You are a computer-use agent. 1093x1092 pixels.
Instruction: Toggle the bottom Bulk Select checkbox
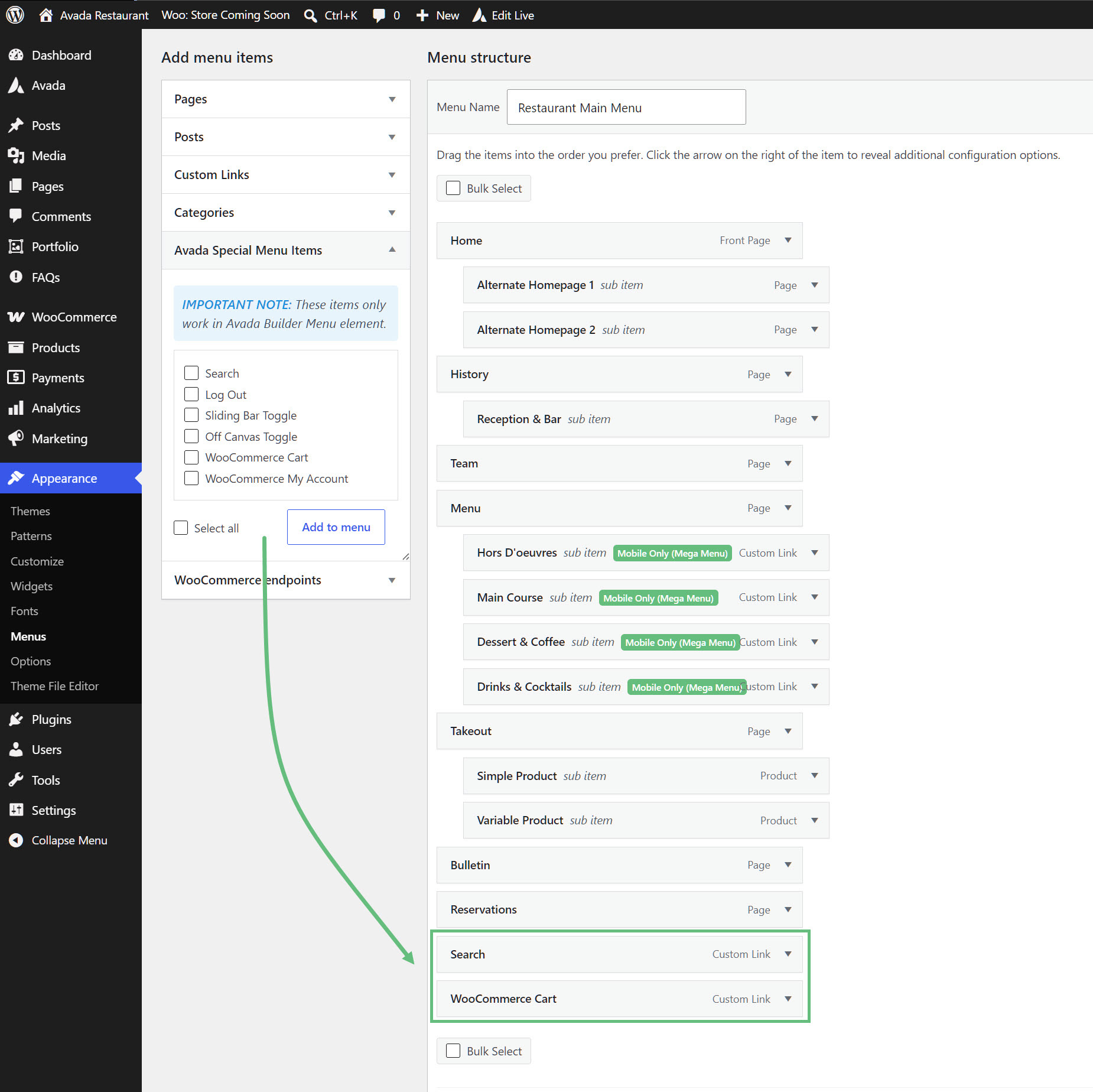pyautogui.click(x=453, y=1051)
